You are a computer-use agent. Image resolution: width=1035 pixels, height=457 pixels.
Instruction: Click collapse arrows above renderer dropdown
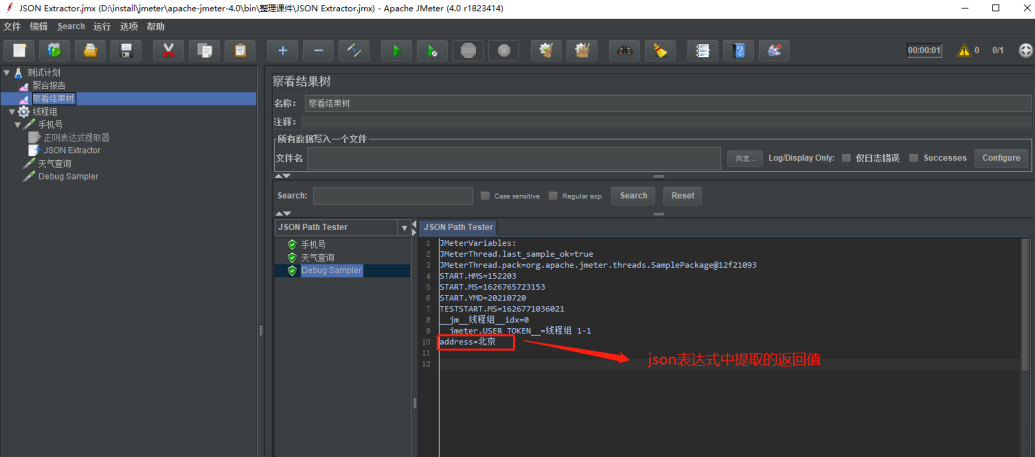283,214
